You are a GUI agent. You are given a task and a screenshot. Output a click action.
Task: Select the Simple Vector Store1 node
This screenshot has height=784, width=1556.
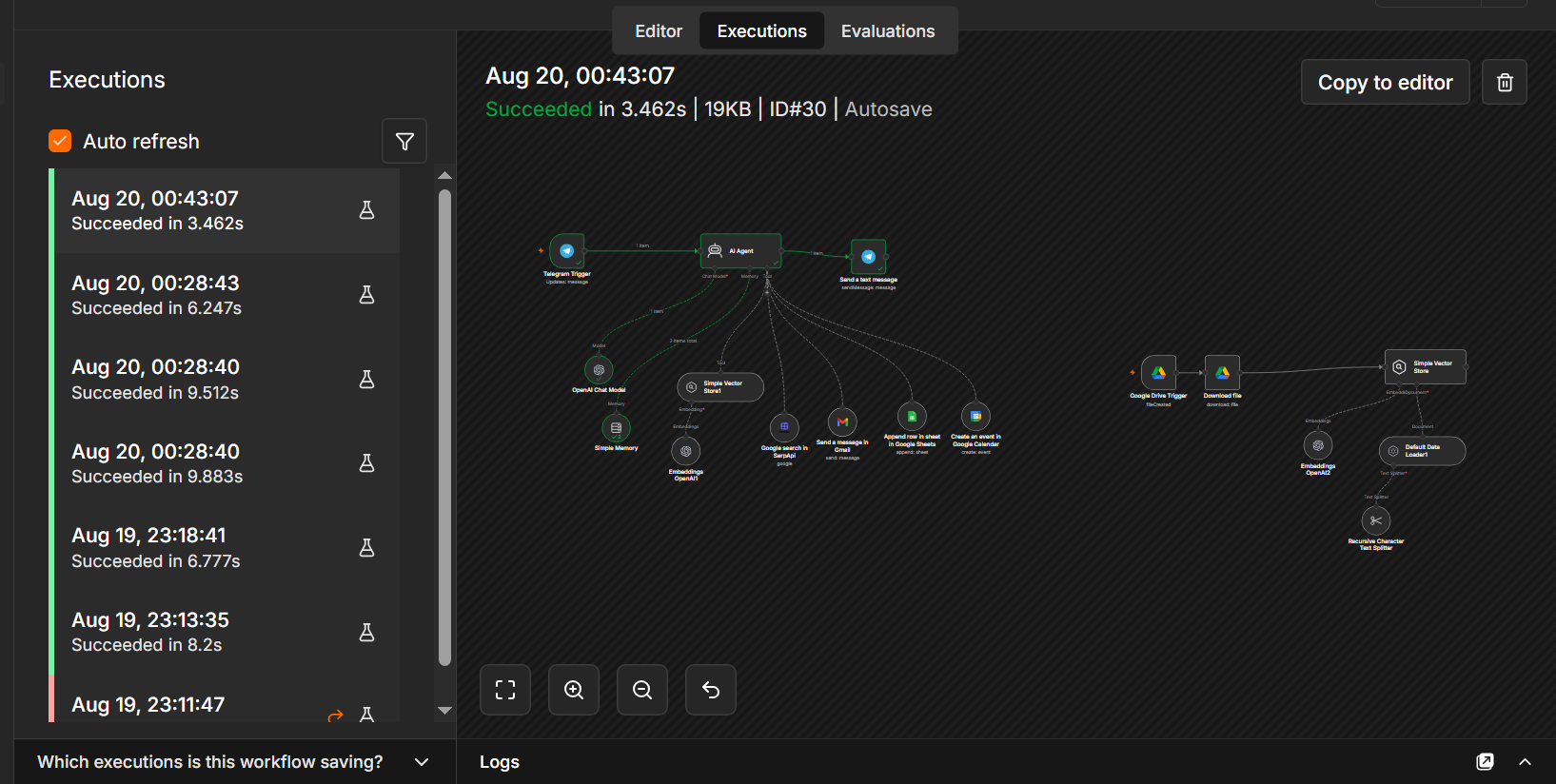click(x=720, y=387)
